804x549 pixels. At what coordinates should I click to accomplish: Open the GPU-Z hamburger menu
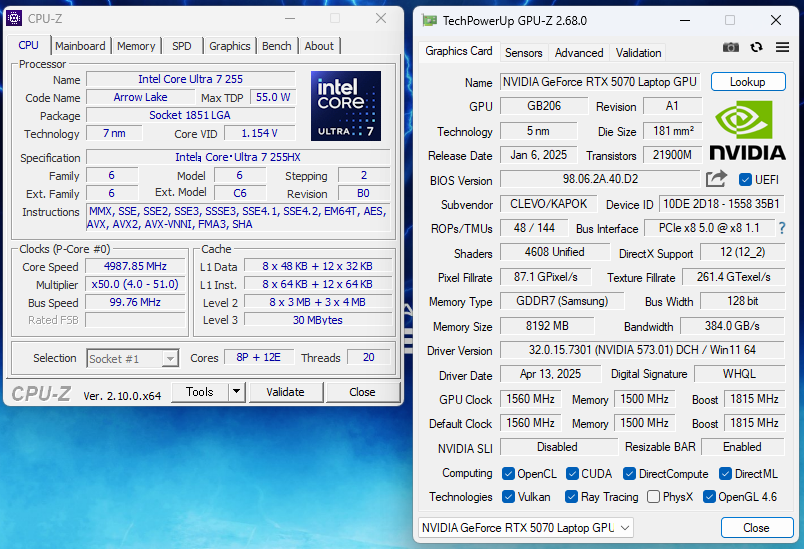(x=782, y=47)
